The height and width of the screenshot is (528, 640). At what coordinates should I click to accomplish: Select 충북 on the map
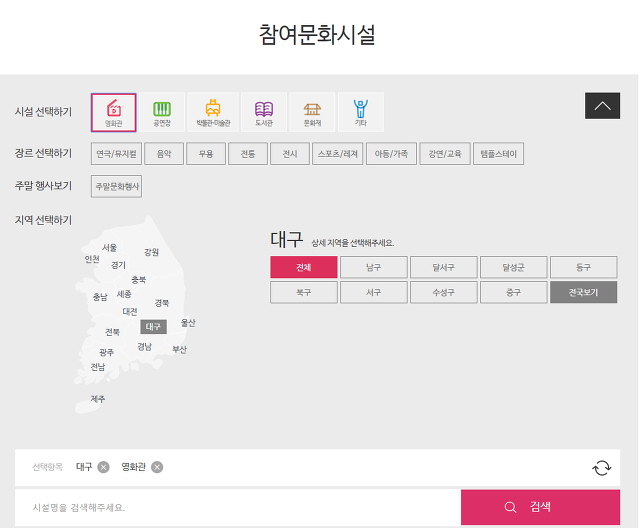[x=139, y=280]
